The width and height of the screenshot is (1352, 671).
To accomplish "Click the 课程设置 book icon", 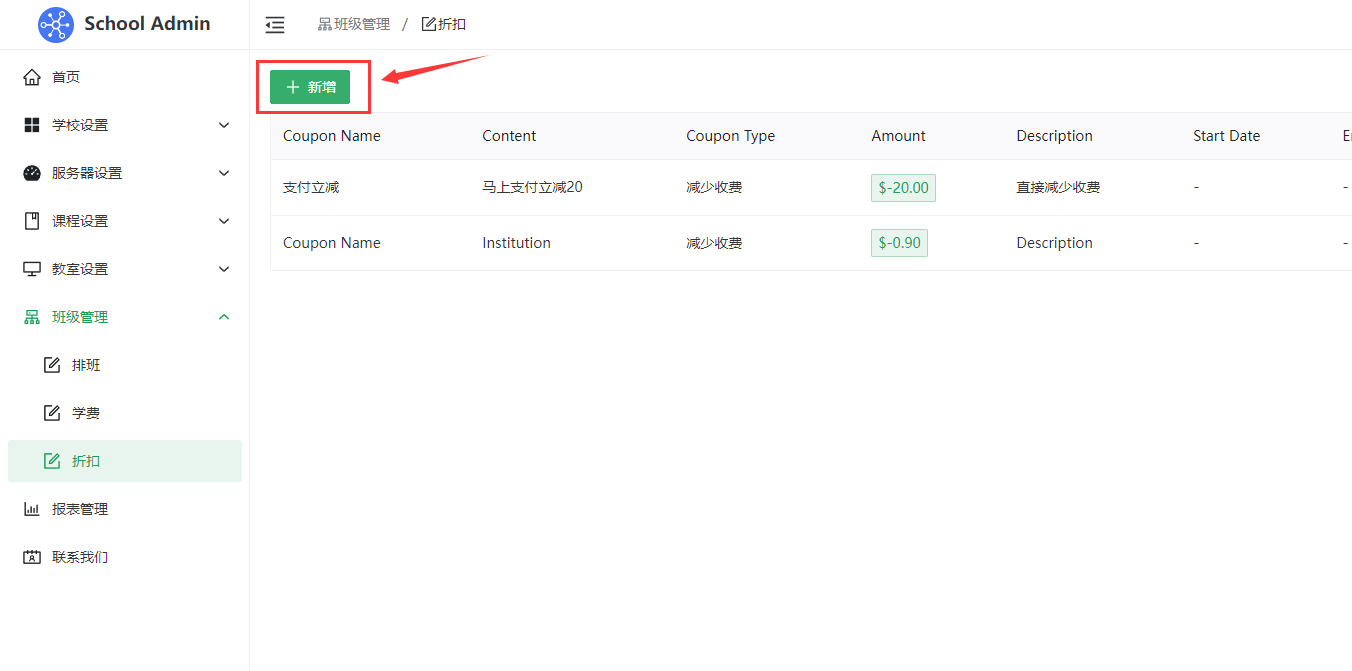I will [x=32, y=221].
